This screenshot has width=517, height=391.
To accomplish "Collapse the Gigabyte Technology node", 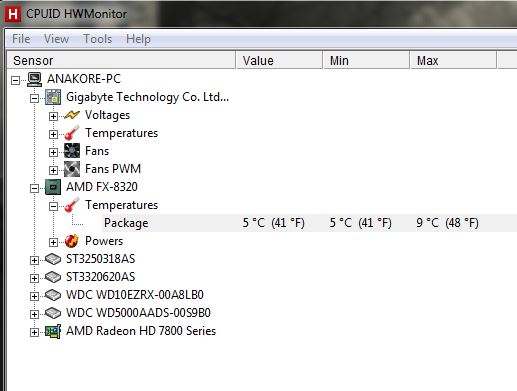I will 34,98.
